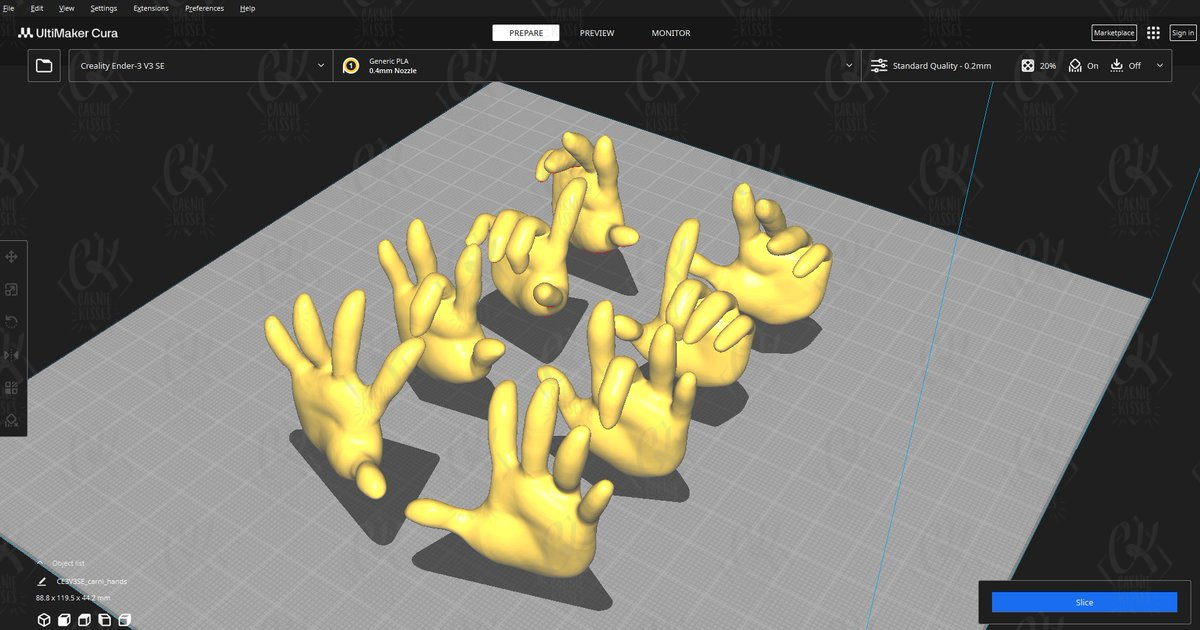
Task: Click the open file folder icon
Action: point(44,66)
